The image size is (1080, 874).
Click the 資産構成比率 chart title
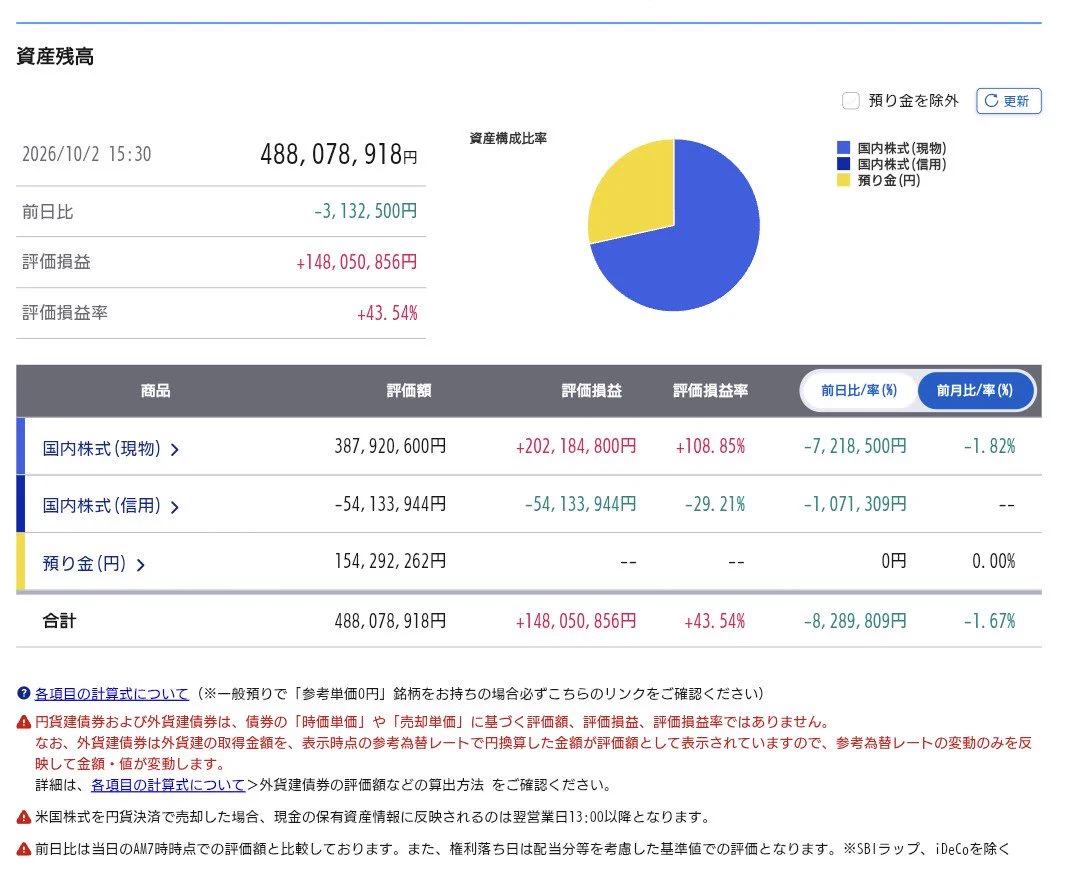pos(508,138)
